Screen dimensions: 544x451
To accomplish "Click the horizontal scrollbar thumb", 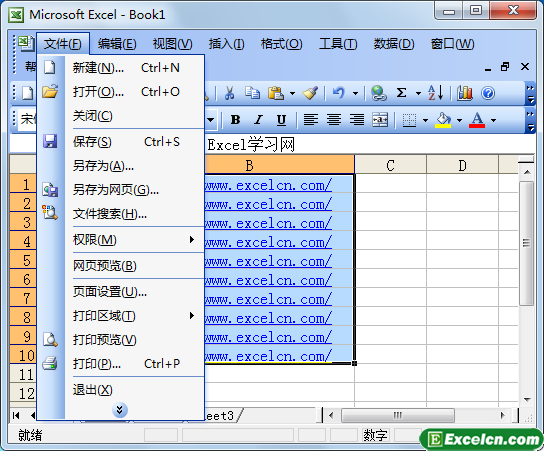I will [x=398, y=415].
